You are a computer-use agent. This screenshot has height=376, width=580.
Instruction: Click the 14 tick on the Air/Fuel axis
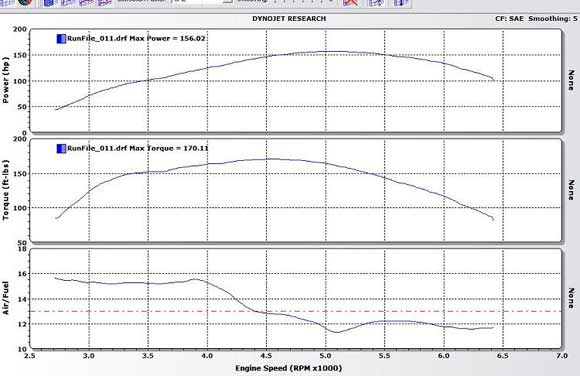pos(23,299)
